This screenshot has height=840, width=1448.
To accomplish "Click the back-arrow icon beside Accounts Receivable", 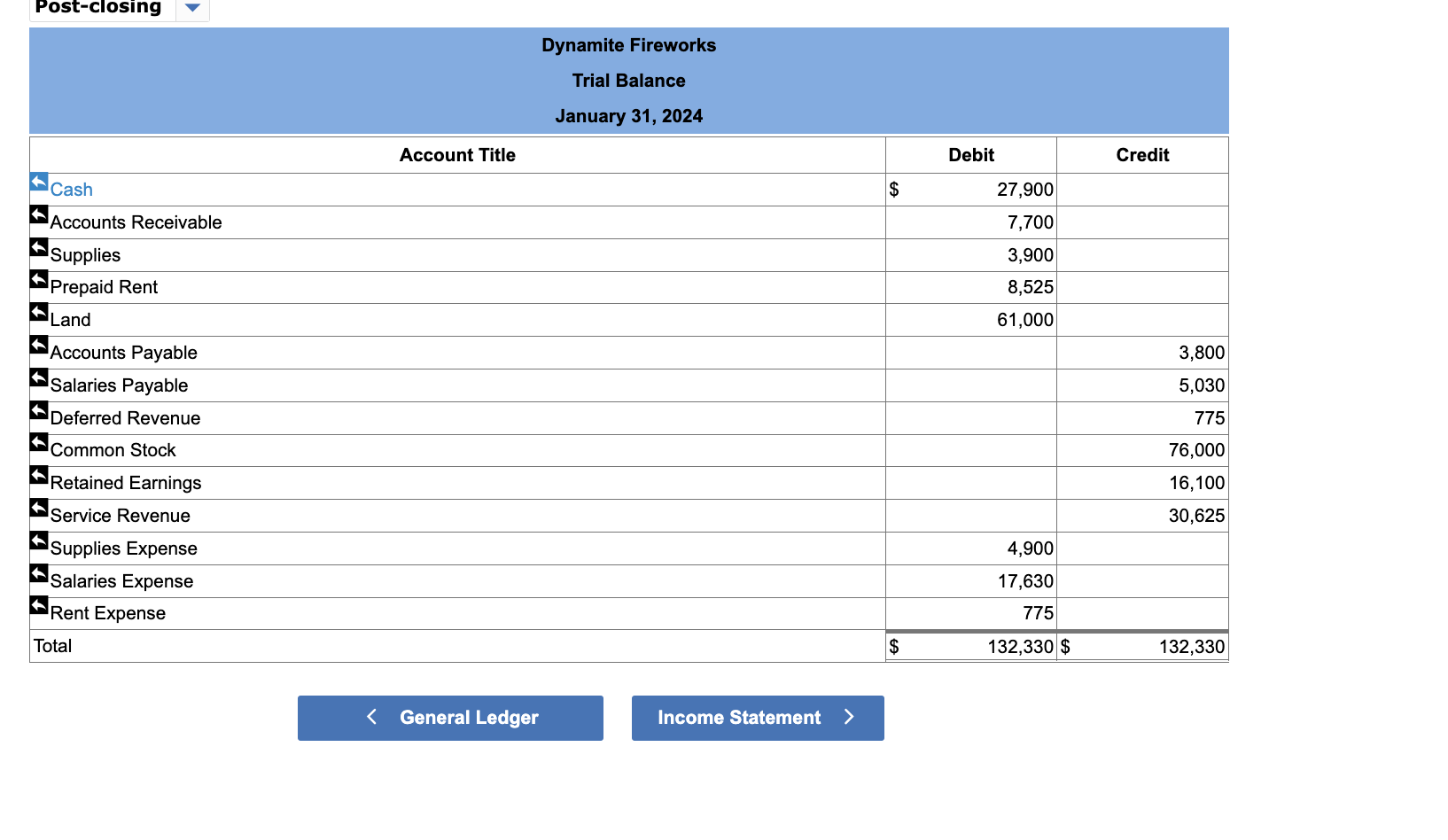I will (38, 214).
